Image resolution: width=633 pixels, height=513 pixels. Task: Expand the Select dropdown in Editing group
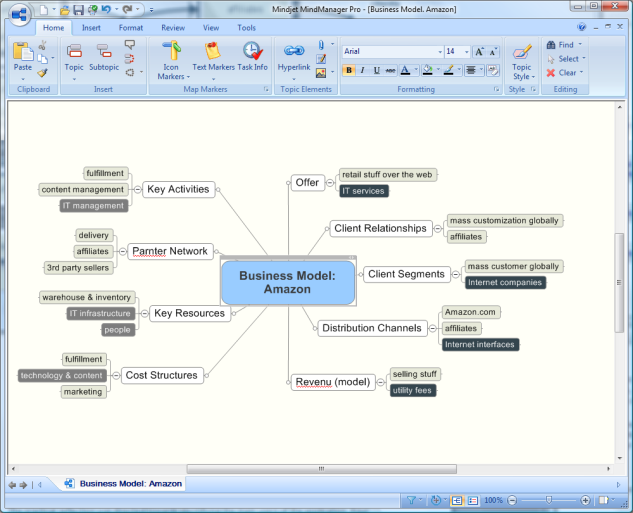coord(567,59)
